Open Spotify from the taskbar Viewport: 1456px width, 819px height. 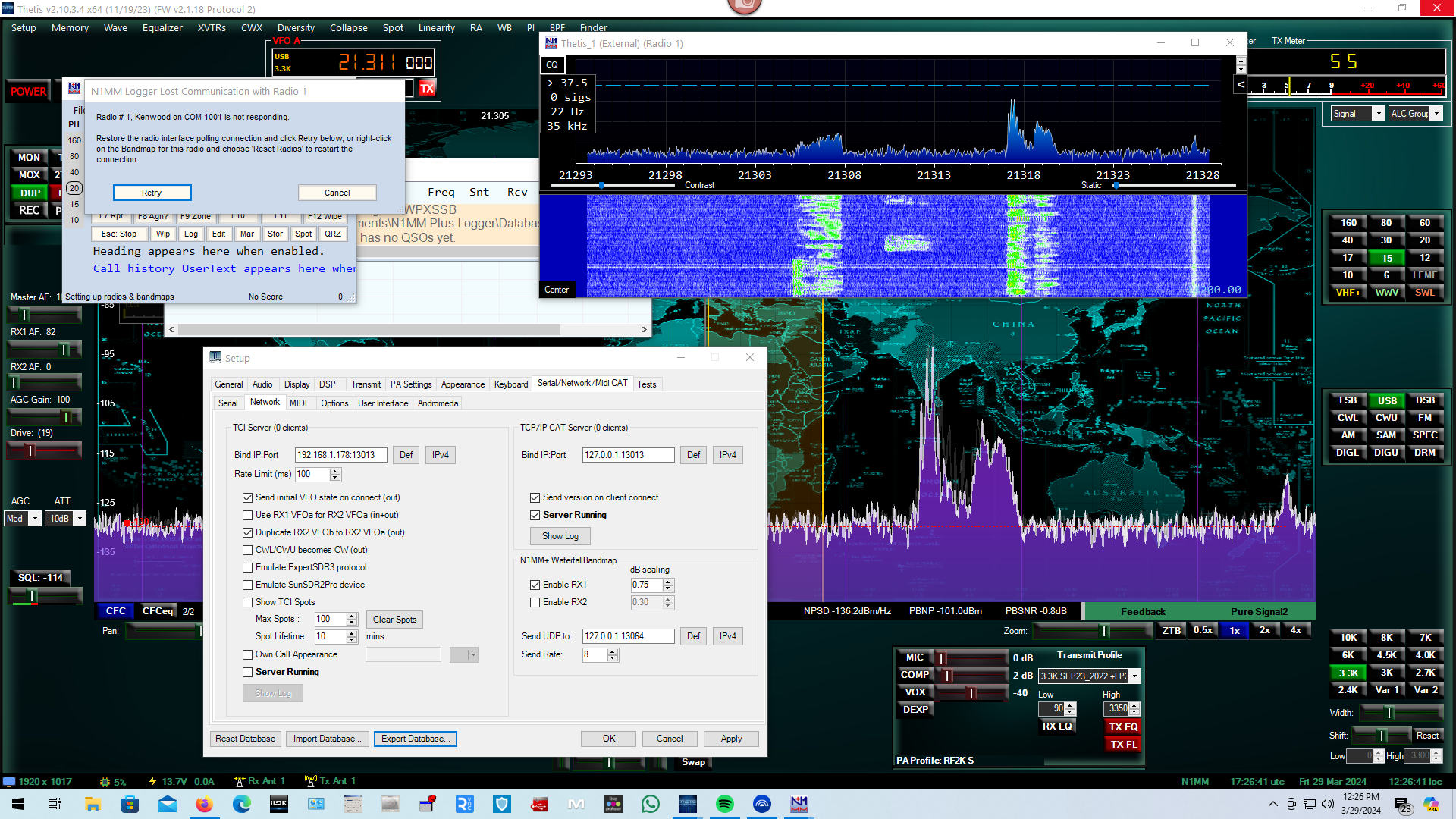pos(725,804)
